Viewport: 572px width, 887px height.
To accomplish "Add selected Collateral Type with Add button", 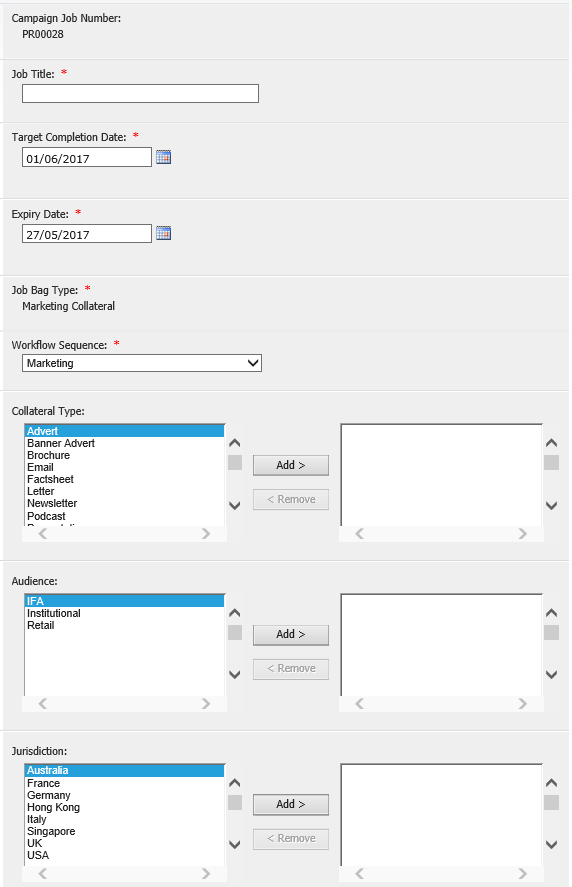I will (291, 465).
